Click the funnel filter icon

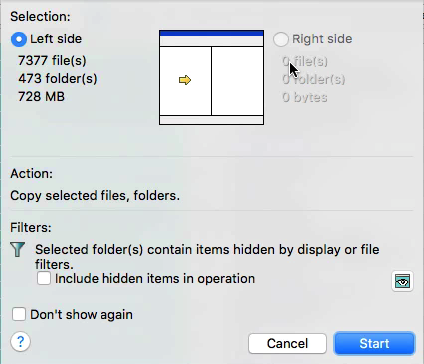pyautogui.click(x=17, y=250)
